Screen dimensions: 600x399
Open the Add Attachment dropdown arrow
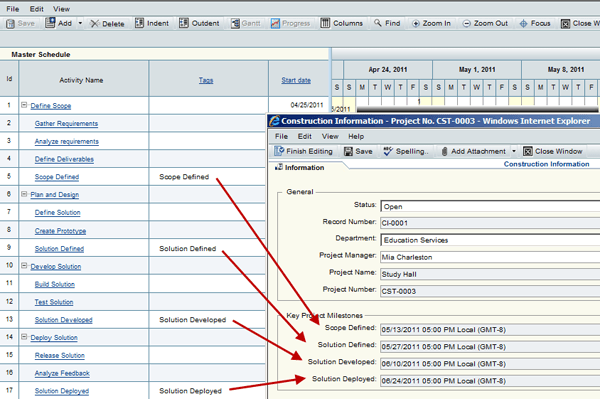tap(514, 151)
